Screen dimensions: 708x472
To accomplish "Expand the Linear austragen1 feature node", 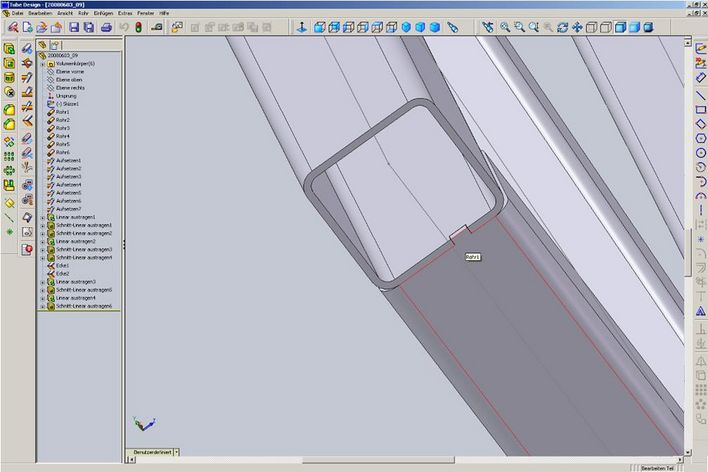I will click(42, 217).
